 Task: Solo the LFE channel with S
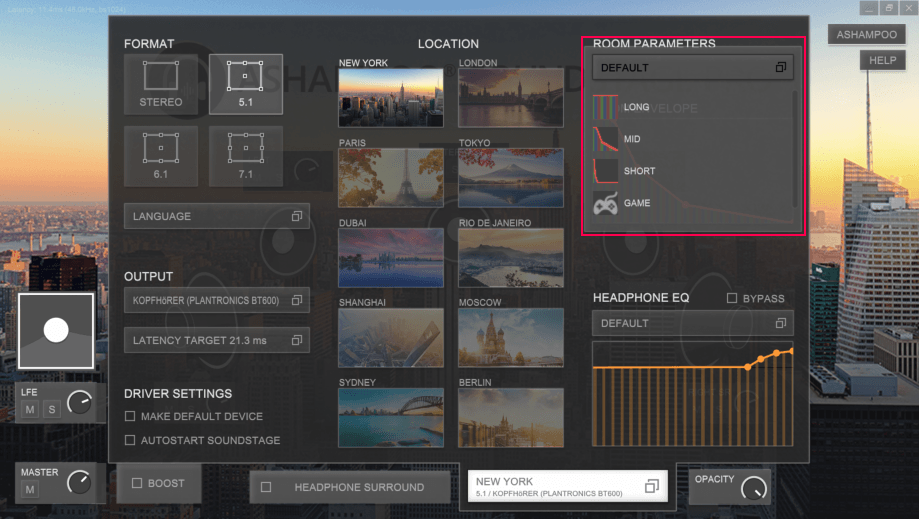click(x=52, y=409)
